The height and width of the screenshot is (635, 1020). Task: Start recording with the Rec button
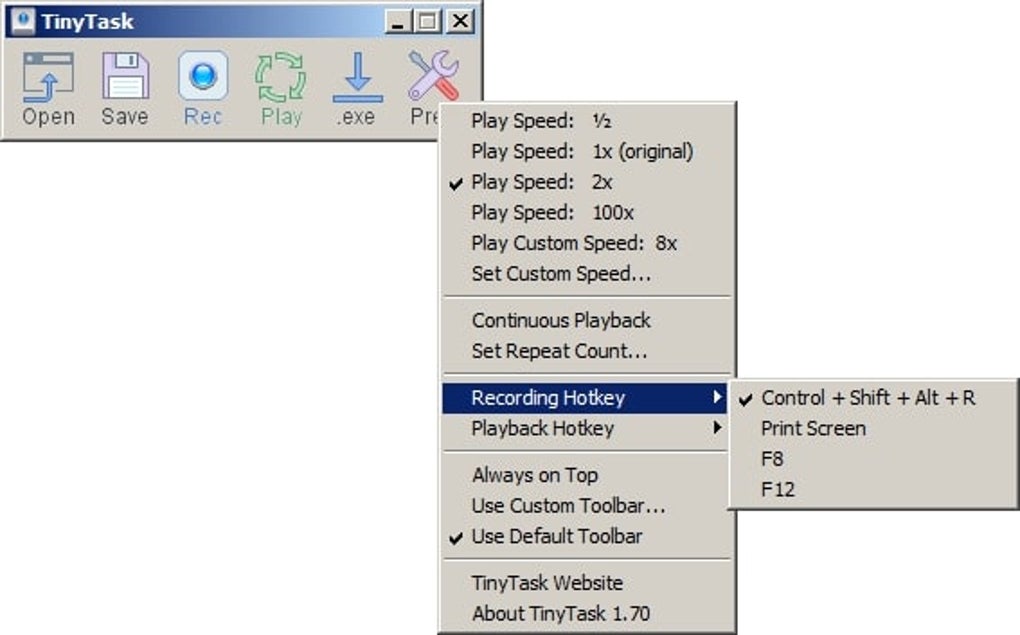(x=203, y=80)
